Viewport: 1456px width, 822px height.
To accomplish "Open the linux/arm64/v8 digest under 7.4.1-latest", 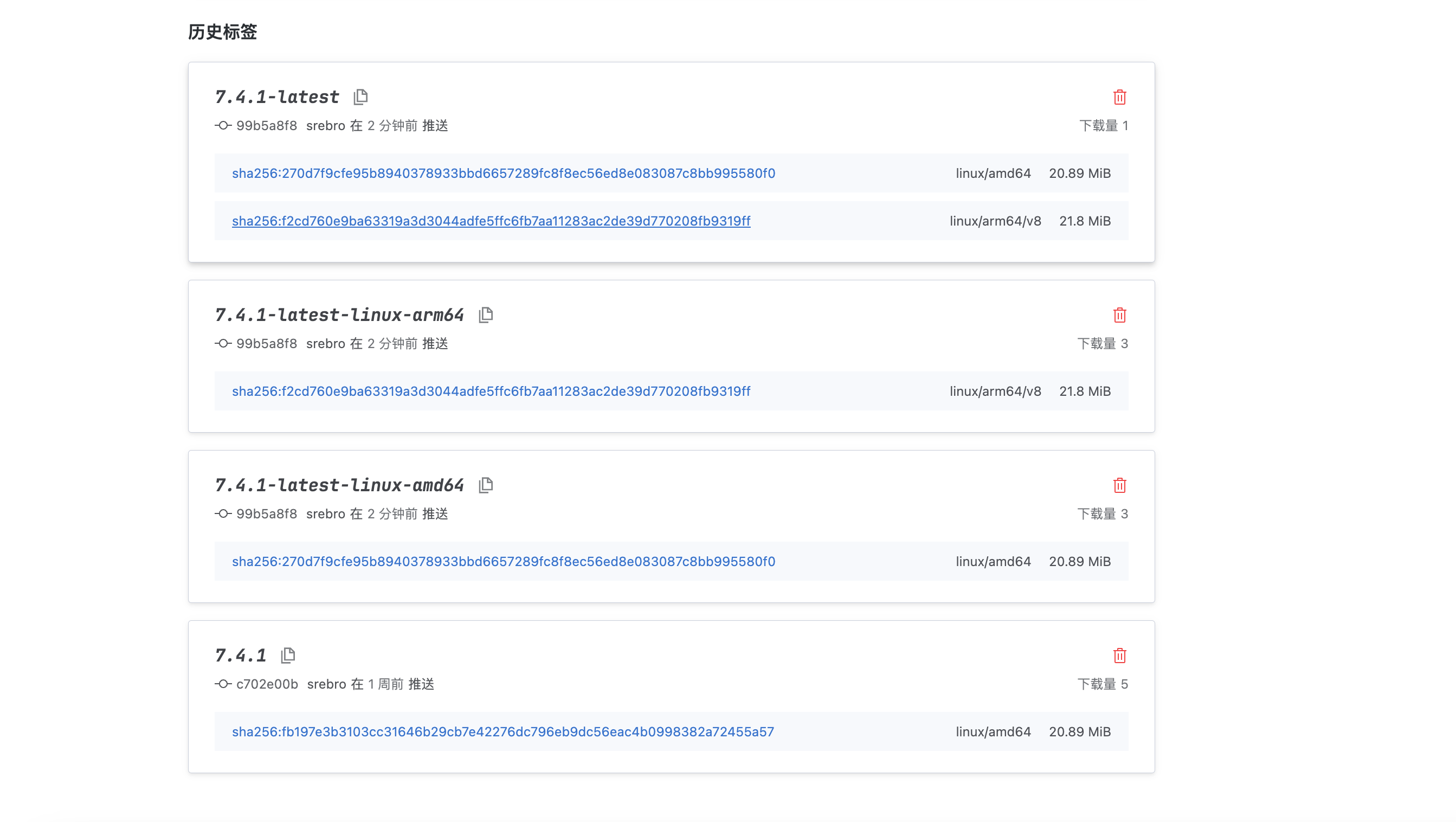I will coord(491,221).
